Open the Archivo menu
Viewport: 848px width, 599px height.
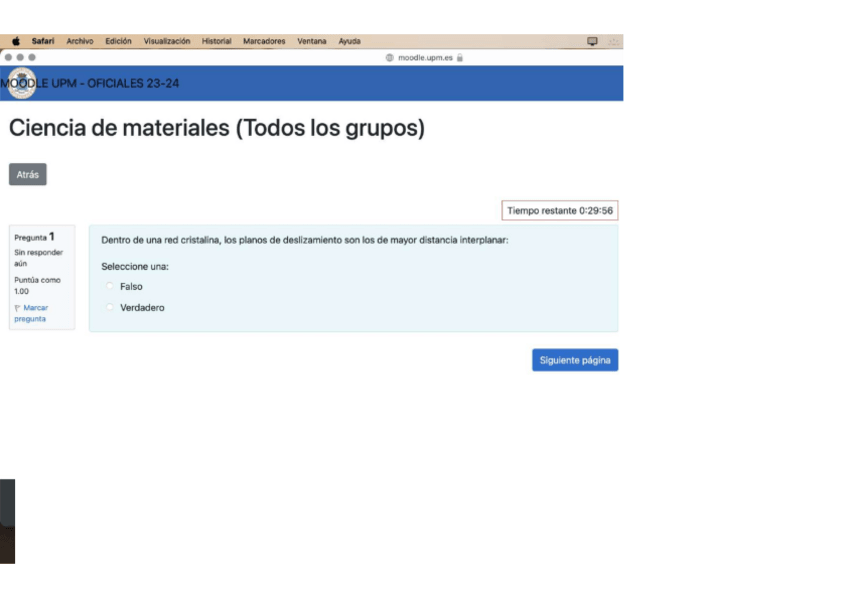coord(80,42)
